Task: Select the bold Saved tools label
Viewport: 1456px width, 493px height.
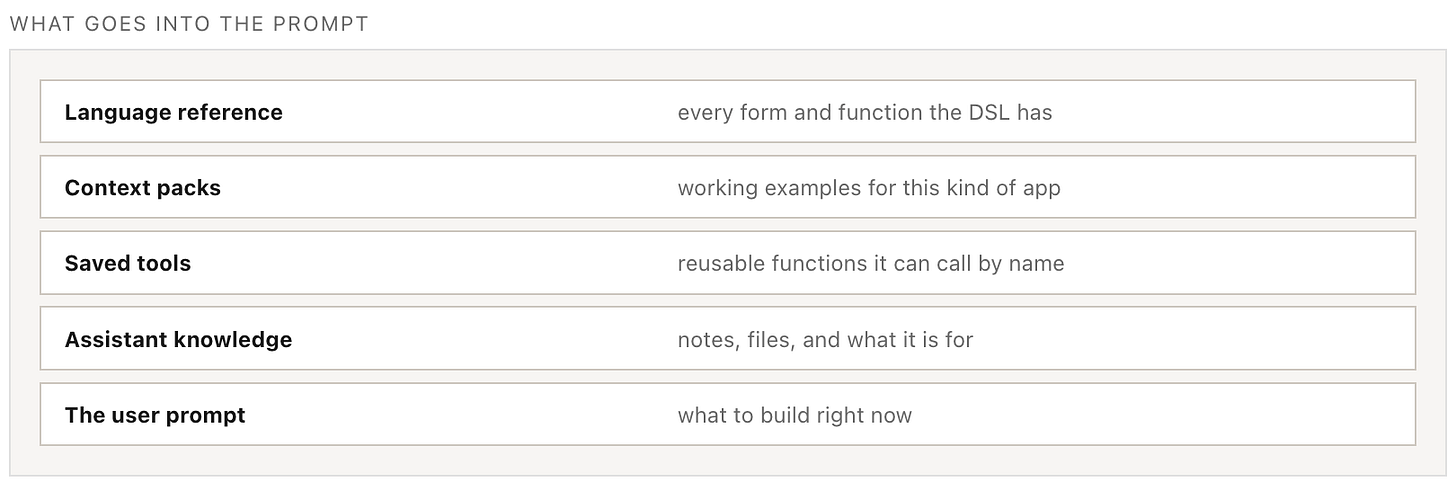Action: pyautogui.click(x=128, y=263)
